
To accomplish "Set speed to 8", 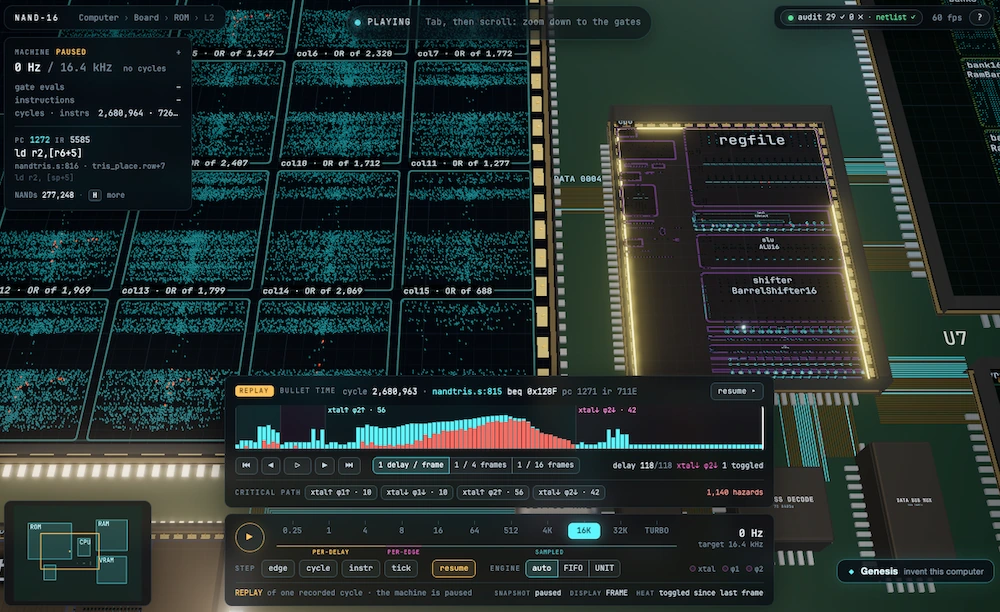I will [x=401, y=530].
